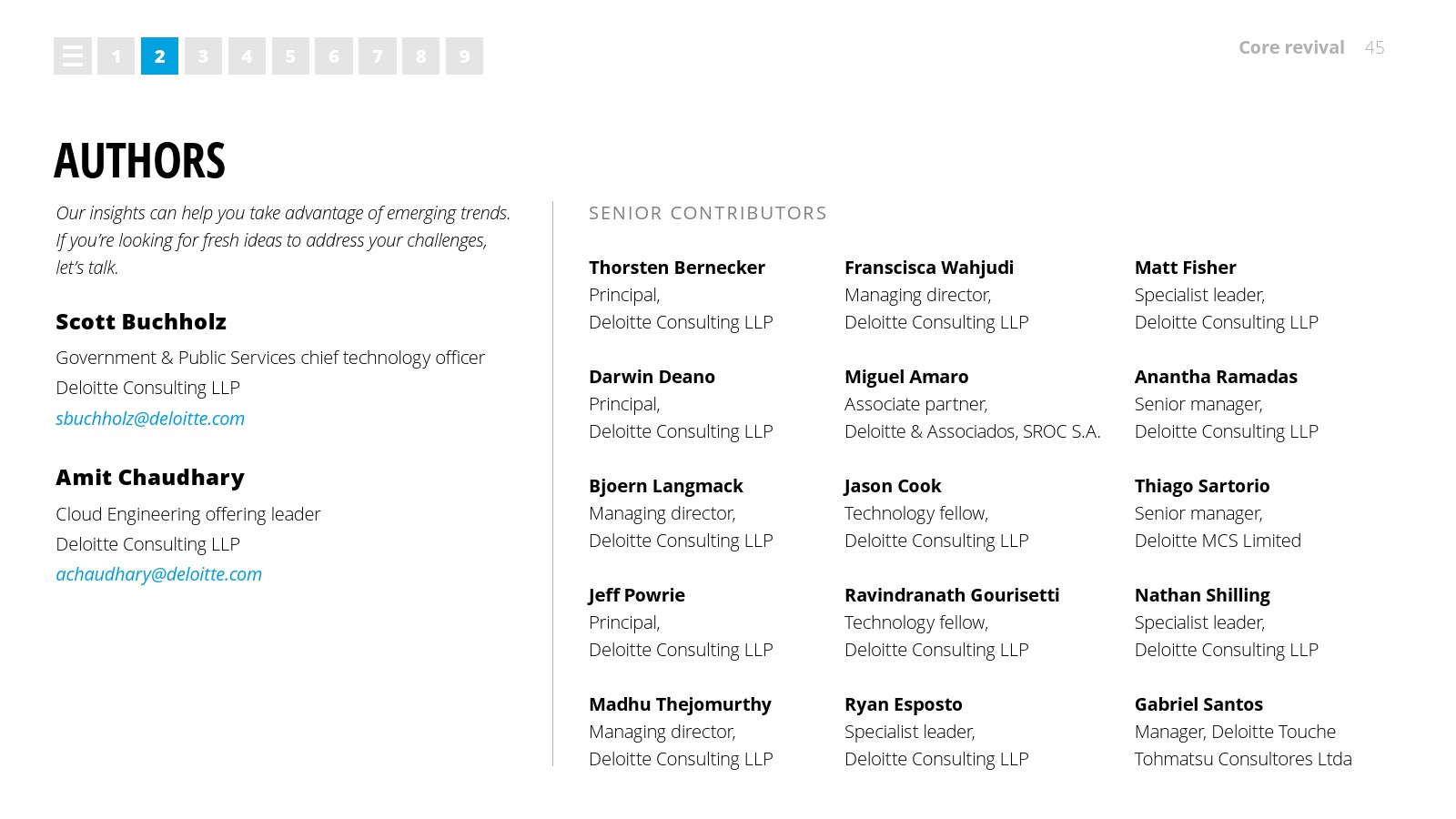The width and height of the screenshot is (1456, 819).
Task: Select contributor name Gabriel Santos
Action: 1198,704
